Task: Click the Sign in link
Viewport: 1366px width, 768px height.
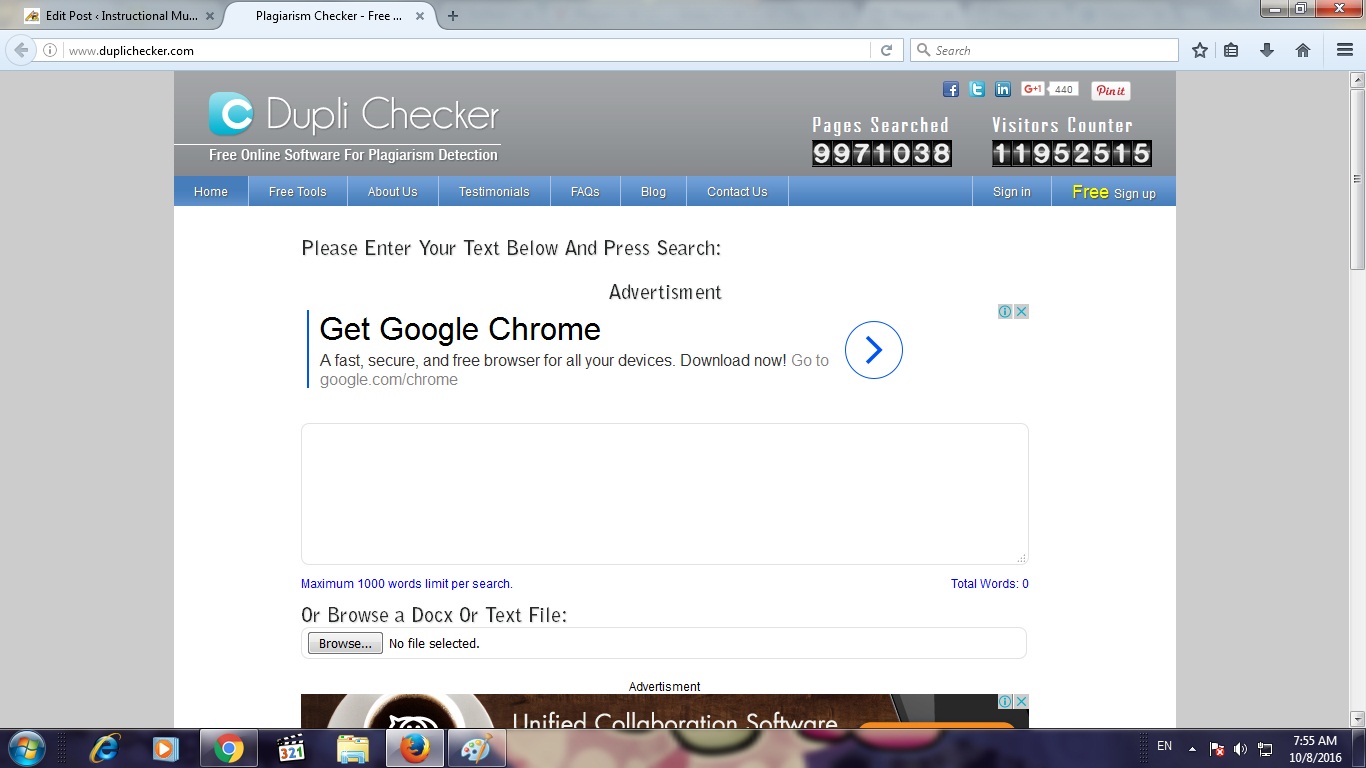Action: [x=1012, y=191]
